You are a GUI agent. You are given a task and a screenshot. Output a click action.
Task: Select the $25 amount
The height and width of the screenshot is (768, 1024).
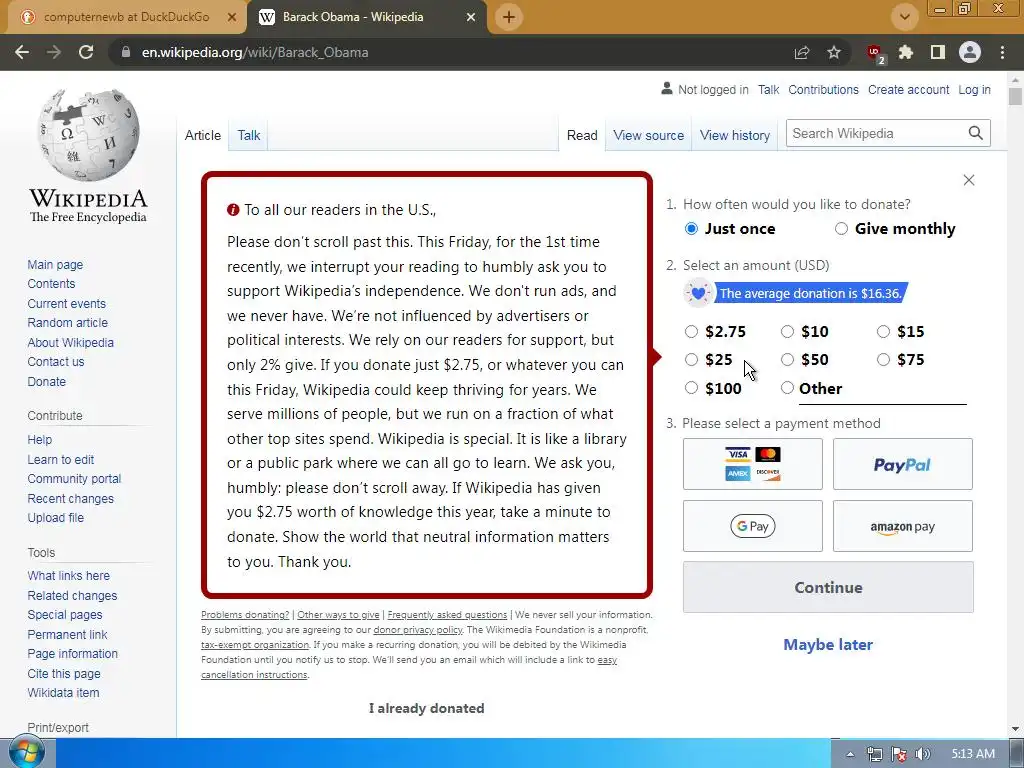pos(691,360)
